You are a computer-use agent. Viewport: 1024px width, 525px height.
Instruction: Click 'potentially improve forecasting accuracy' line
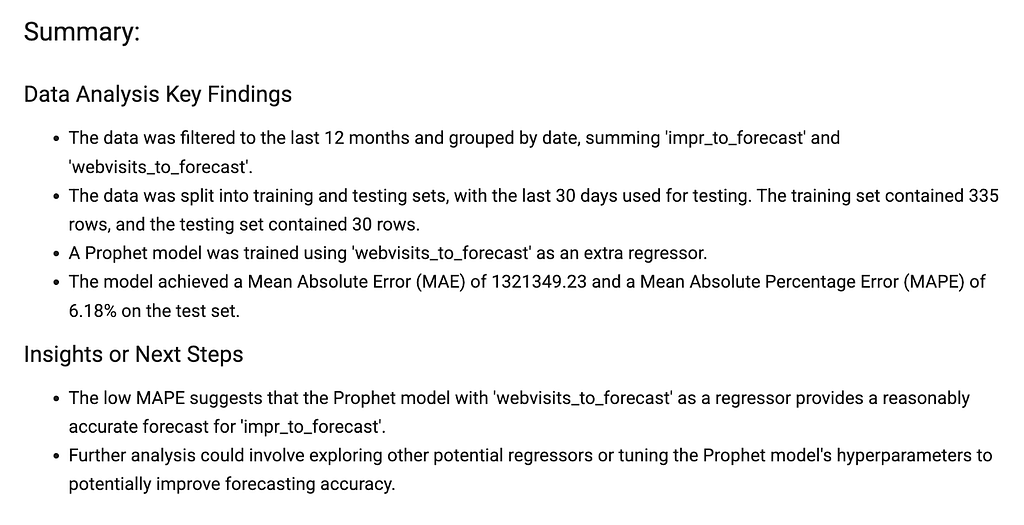[x=232, y=485]
